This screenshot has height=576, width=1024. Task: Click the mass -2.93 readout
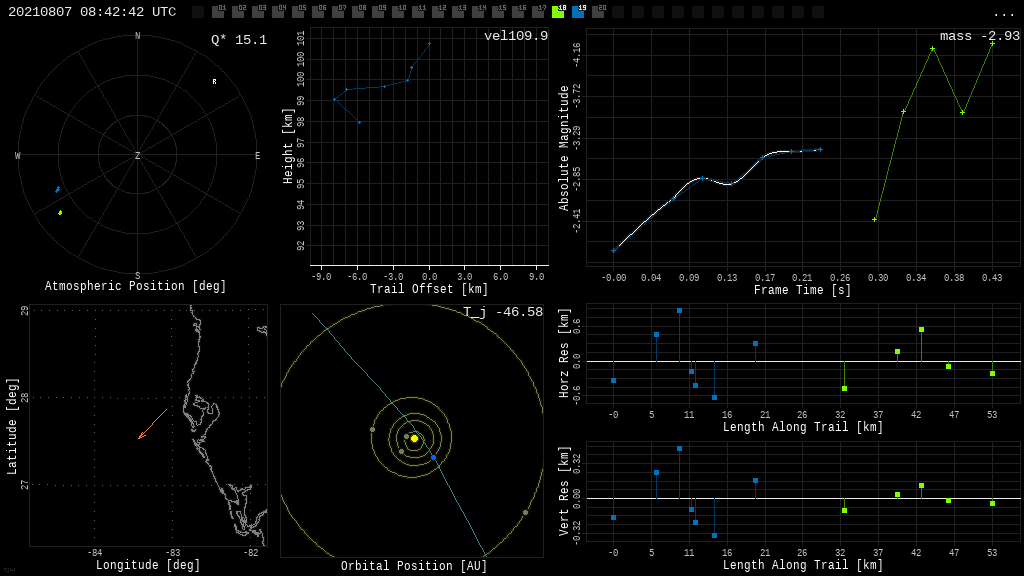pos(980,36)
